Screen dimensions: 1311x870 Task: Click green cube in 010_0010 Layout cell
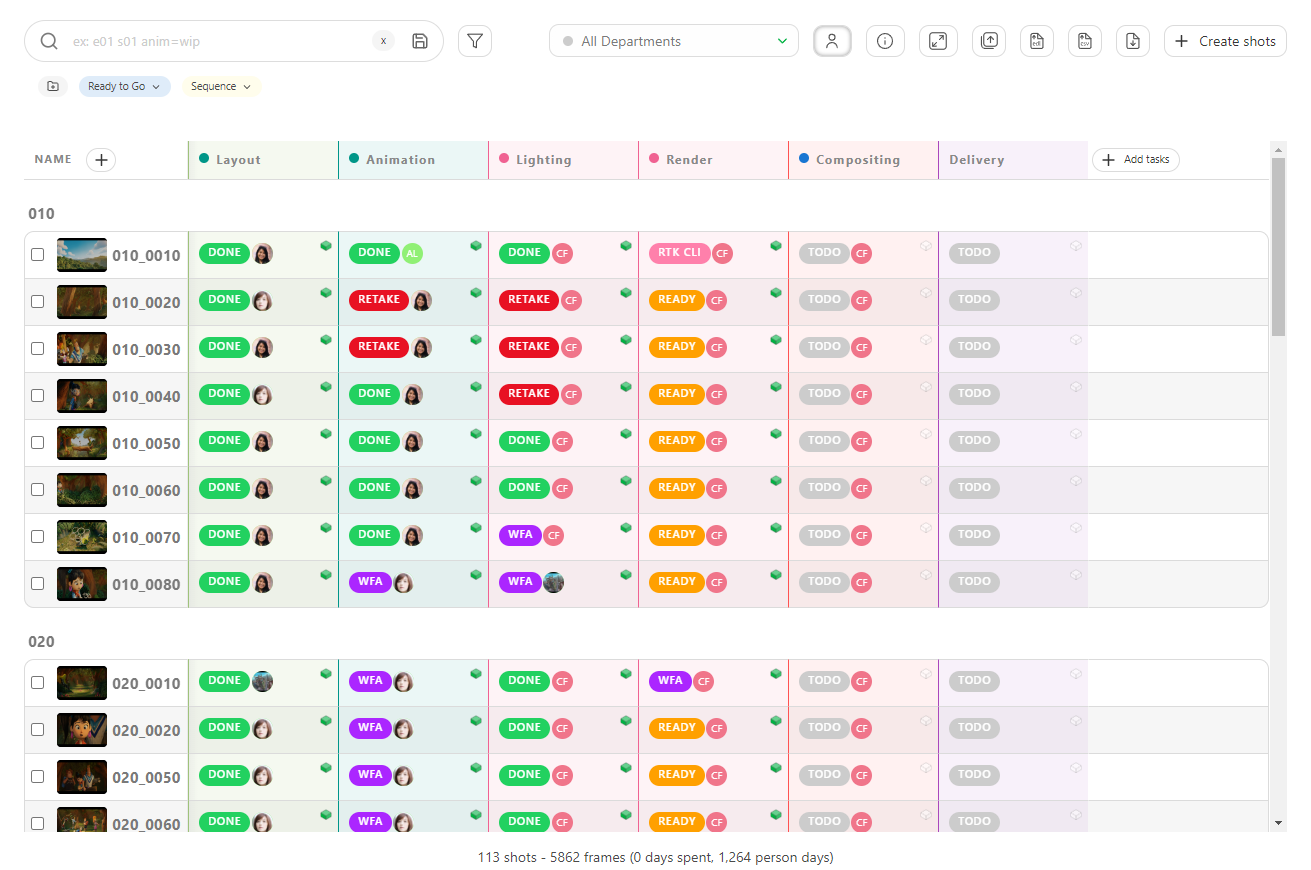click(326, 245)
